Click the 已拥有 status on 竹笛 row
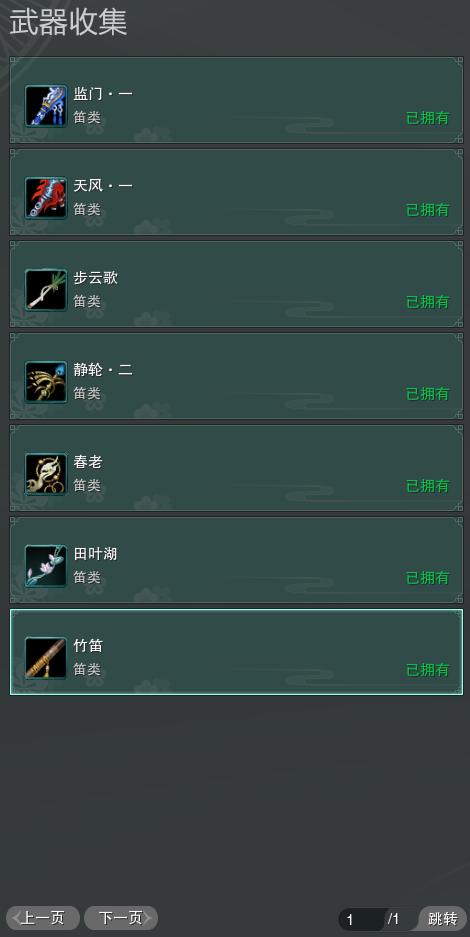 [428, 670]
